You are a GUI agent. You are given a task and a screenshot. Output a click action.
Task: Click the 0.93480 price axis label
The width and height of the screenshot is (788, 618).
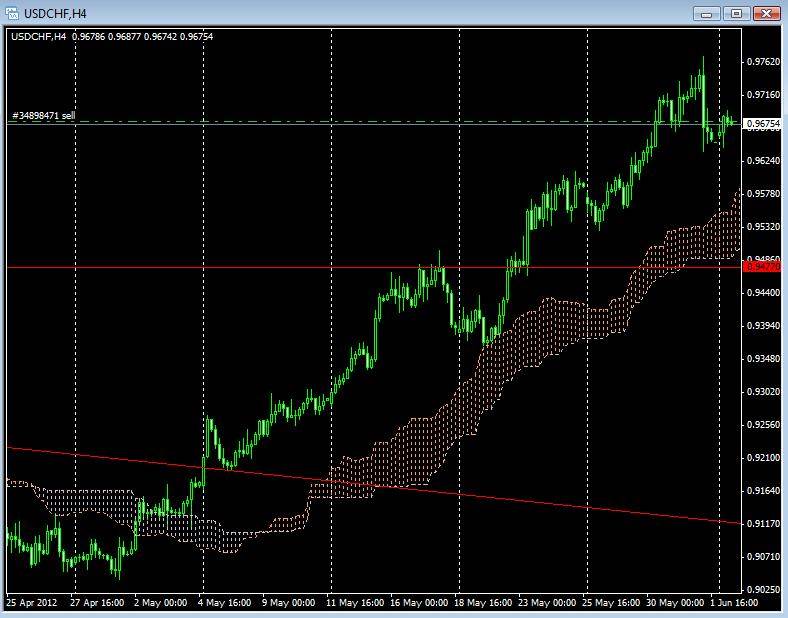[762, 359]
